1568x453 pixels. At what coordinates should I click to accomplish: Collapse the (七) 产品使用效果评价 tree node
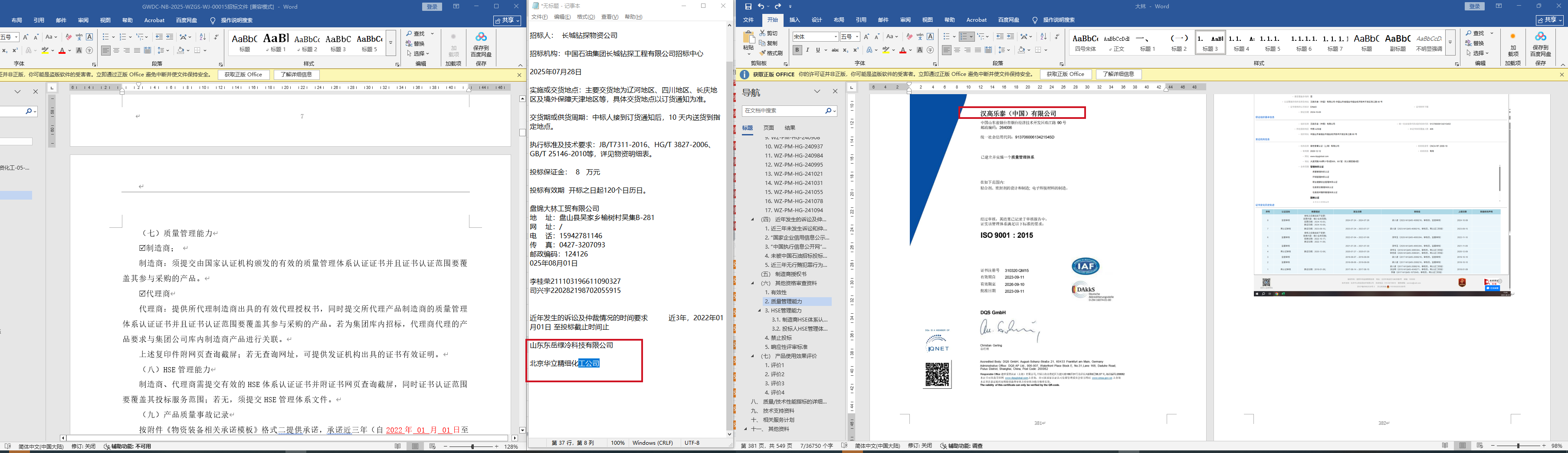point(752,356)
